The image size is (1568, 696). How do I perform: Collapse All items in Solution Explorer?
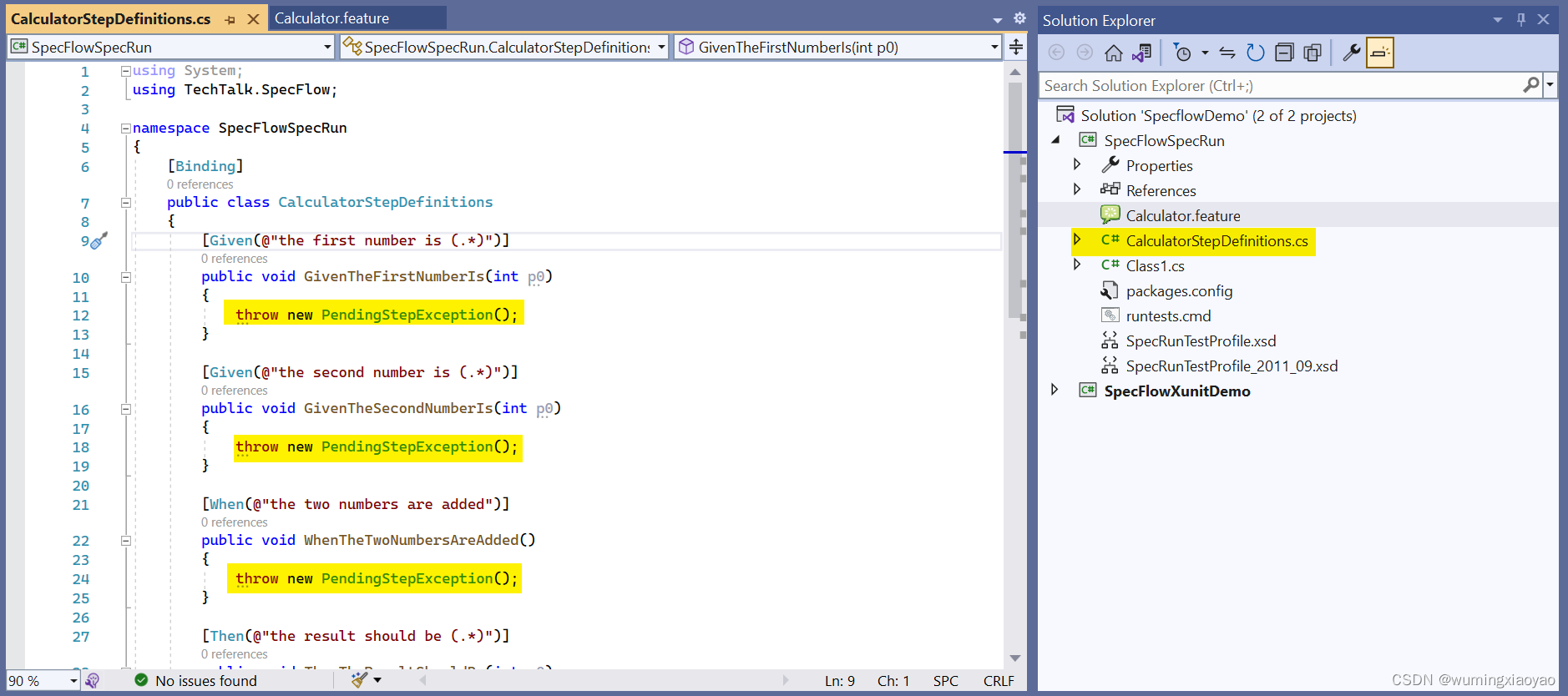pyautogui.click(x=1284, y=53)
